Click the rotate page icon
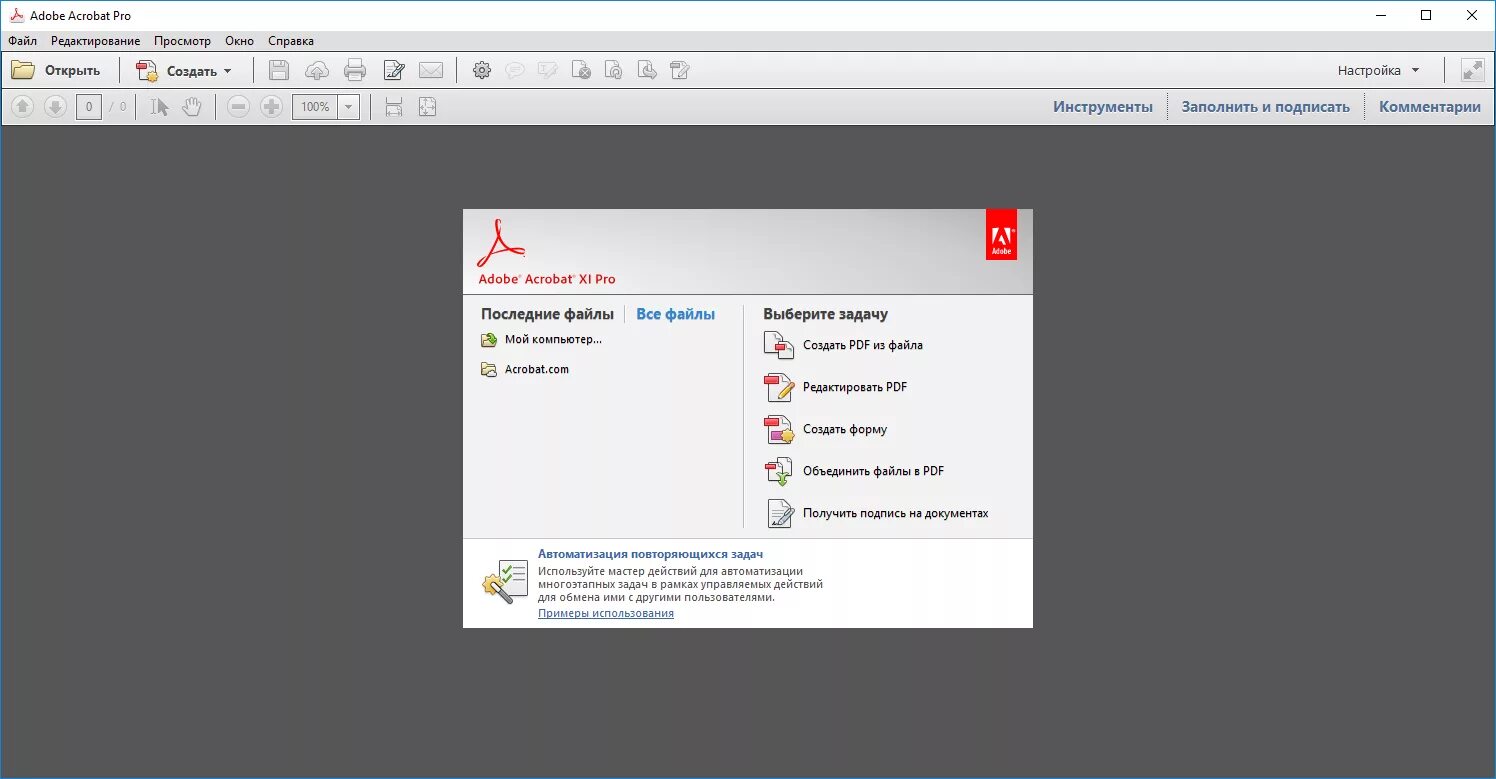Image resolution: width=1496 pixels, height=779 pixels. click(x=614, y=70)
